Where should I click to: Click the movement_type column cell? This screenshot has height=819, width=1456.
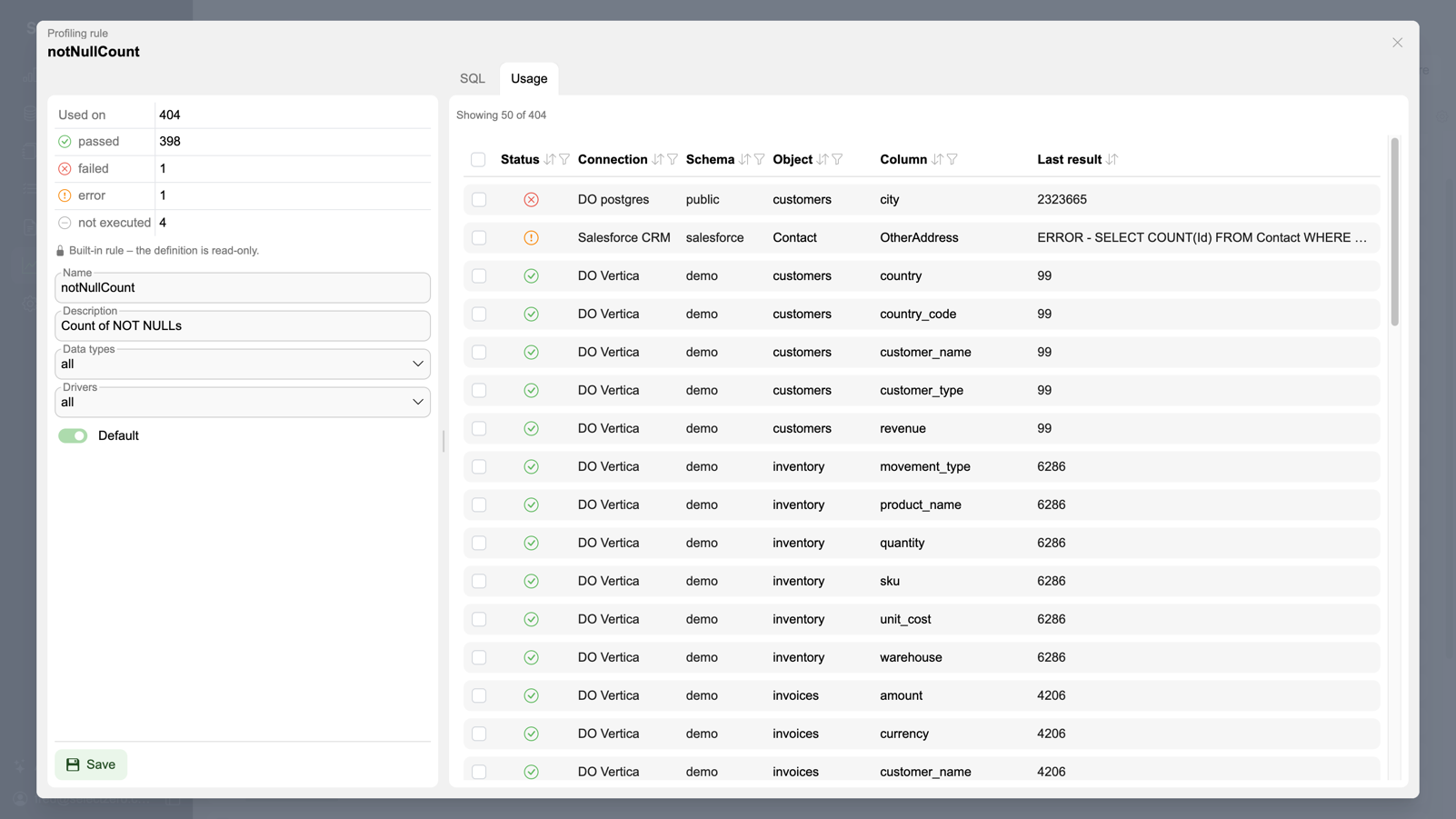point(924,466)
